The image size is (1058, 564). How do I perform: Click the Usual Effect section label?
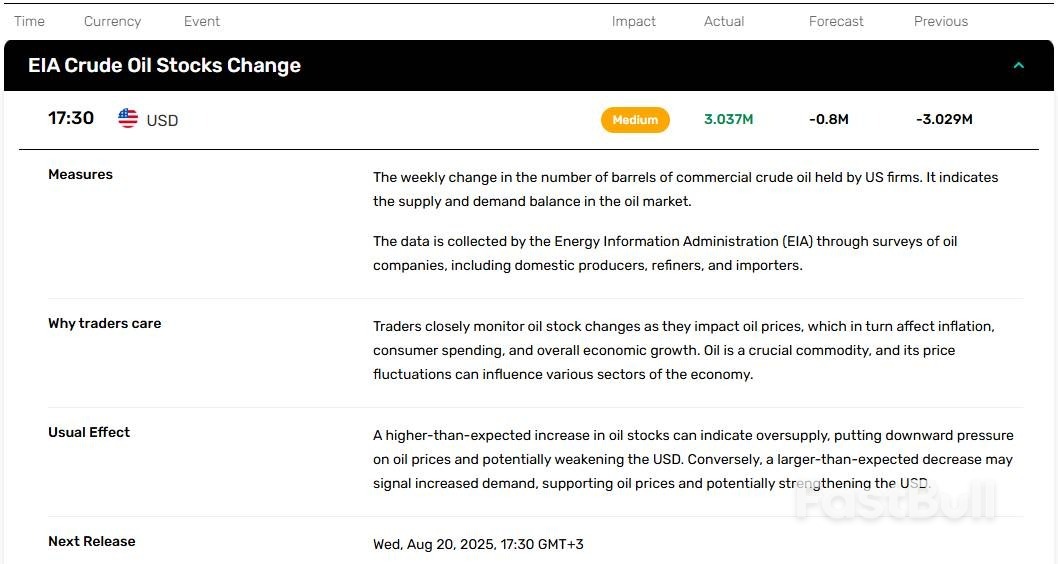(89, 432)
